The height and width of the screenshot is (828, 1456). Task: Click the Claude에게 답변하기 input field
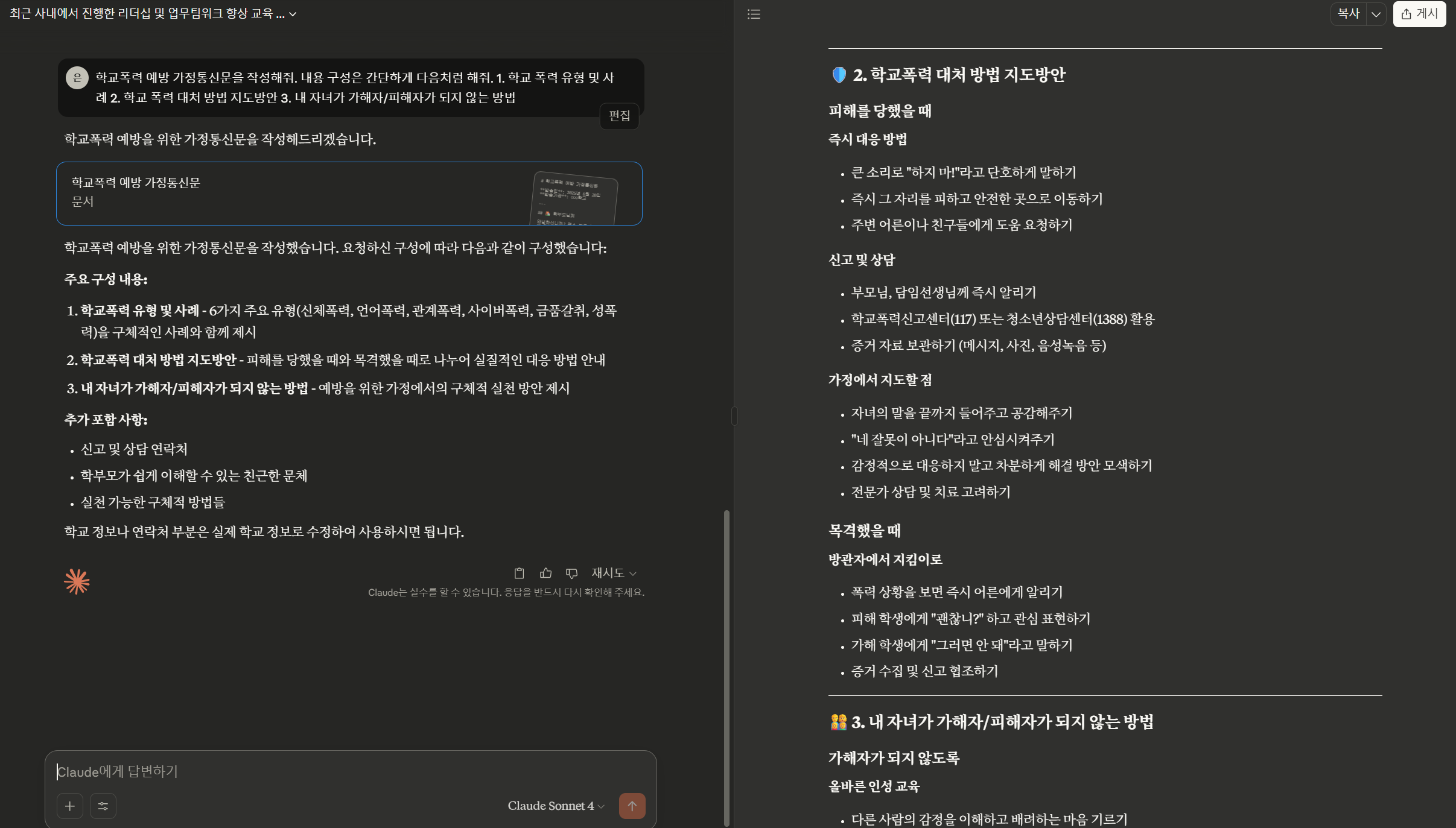(350, 771)
